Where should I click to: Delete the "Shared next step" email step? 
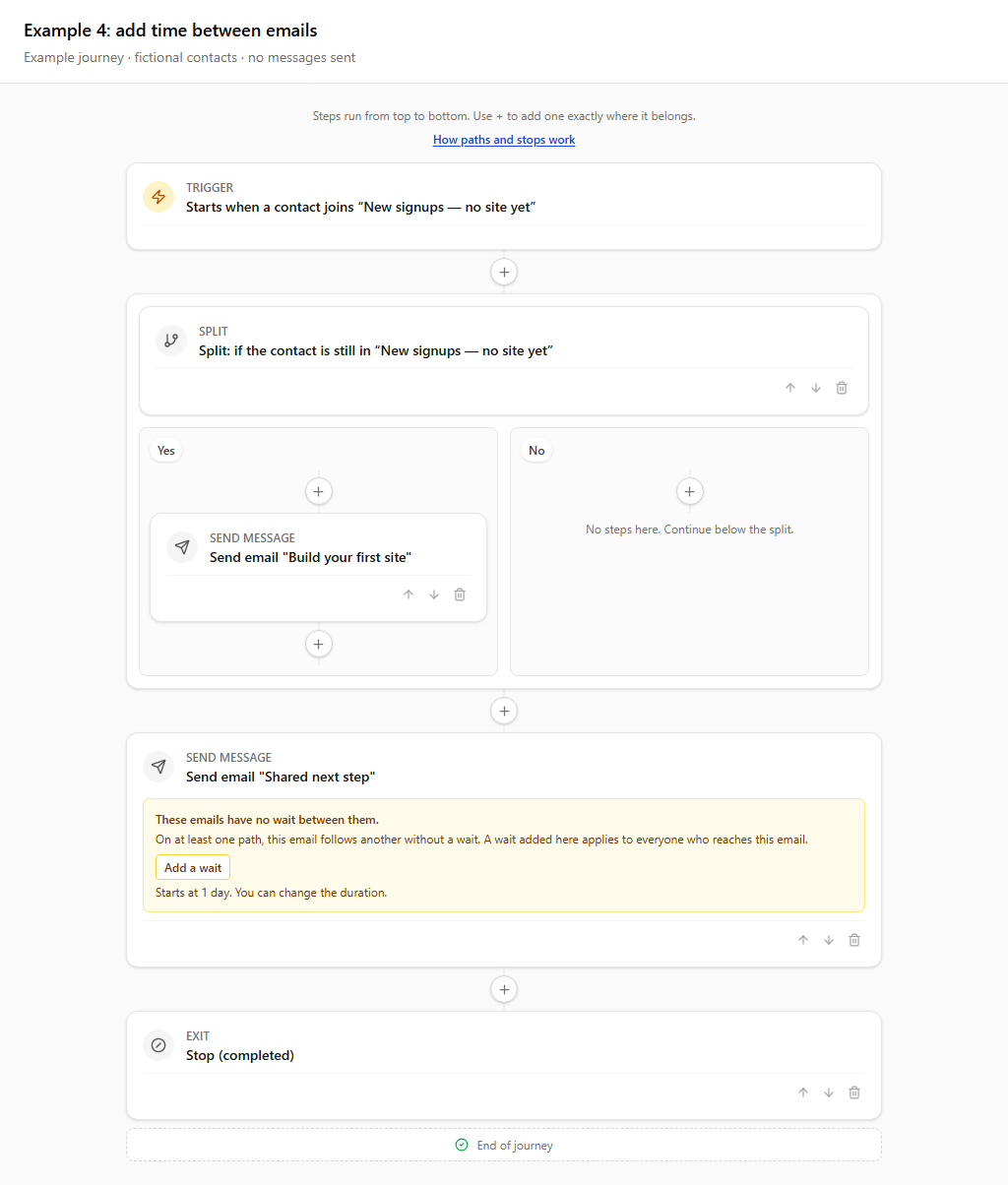(854, 940)
